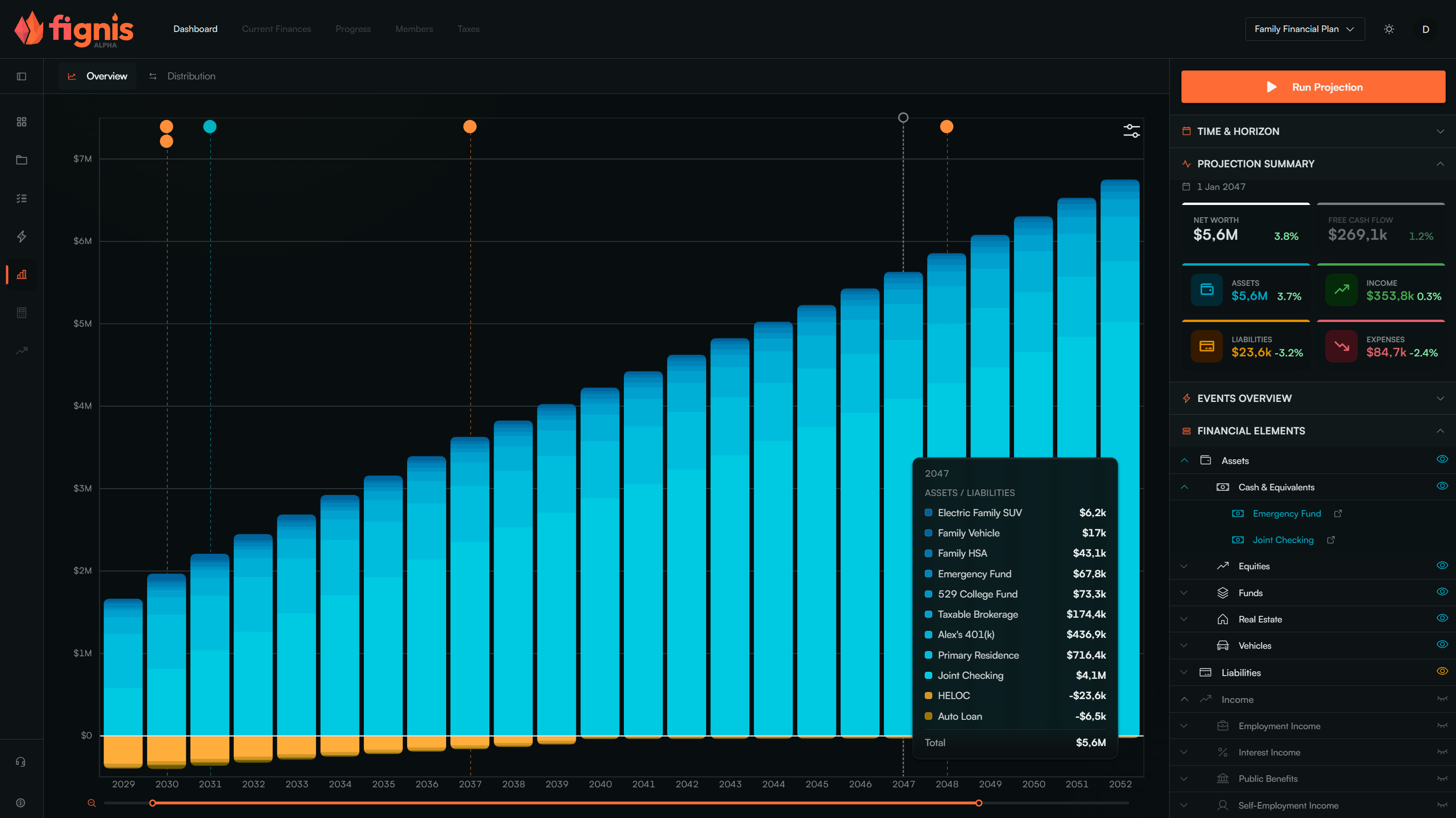Click the right handle of timeline range slider
The image size is (1456, 818).
pos(978,803)
